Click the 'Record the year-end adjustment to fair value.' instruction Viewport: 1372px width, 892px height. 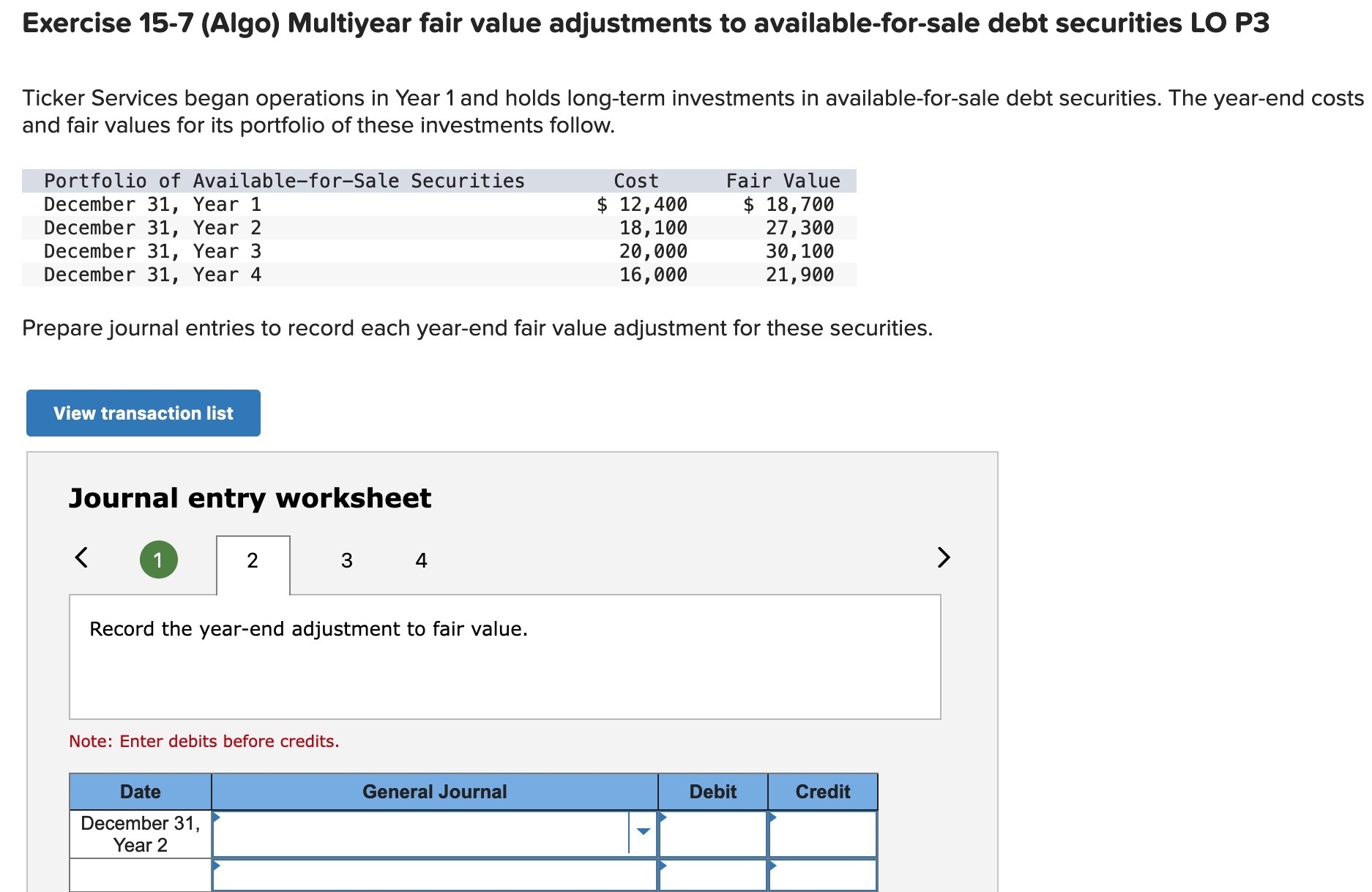(308, 629)
